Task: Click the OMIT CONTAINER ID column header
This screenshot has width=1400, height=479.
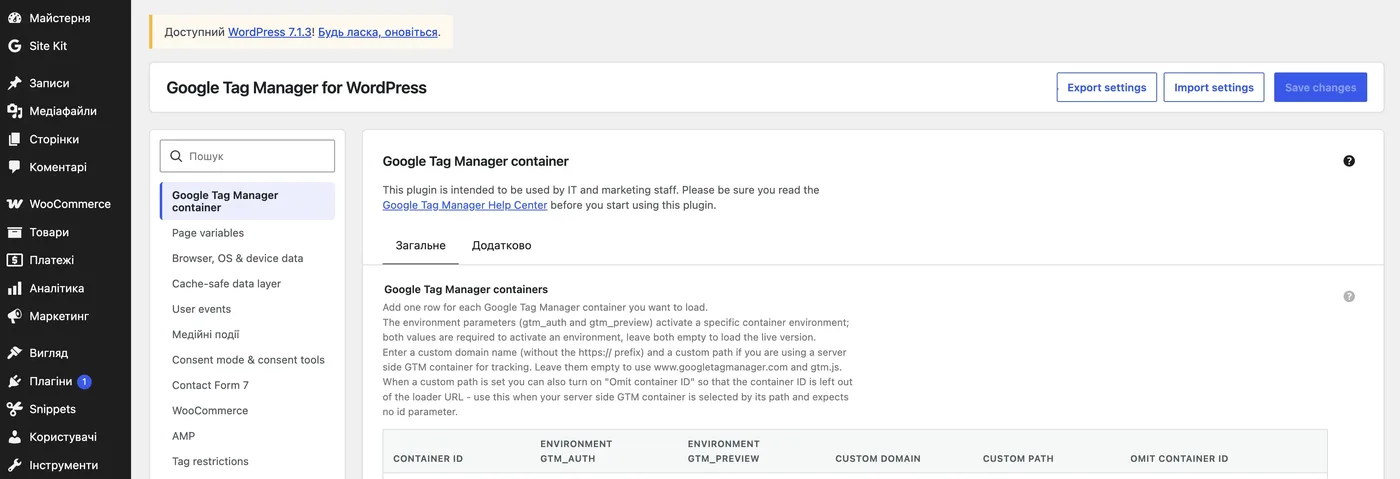Action: (1179, 459)
